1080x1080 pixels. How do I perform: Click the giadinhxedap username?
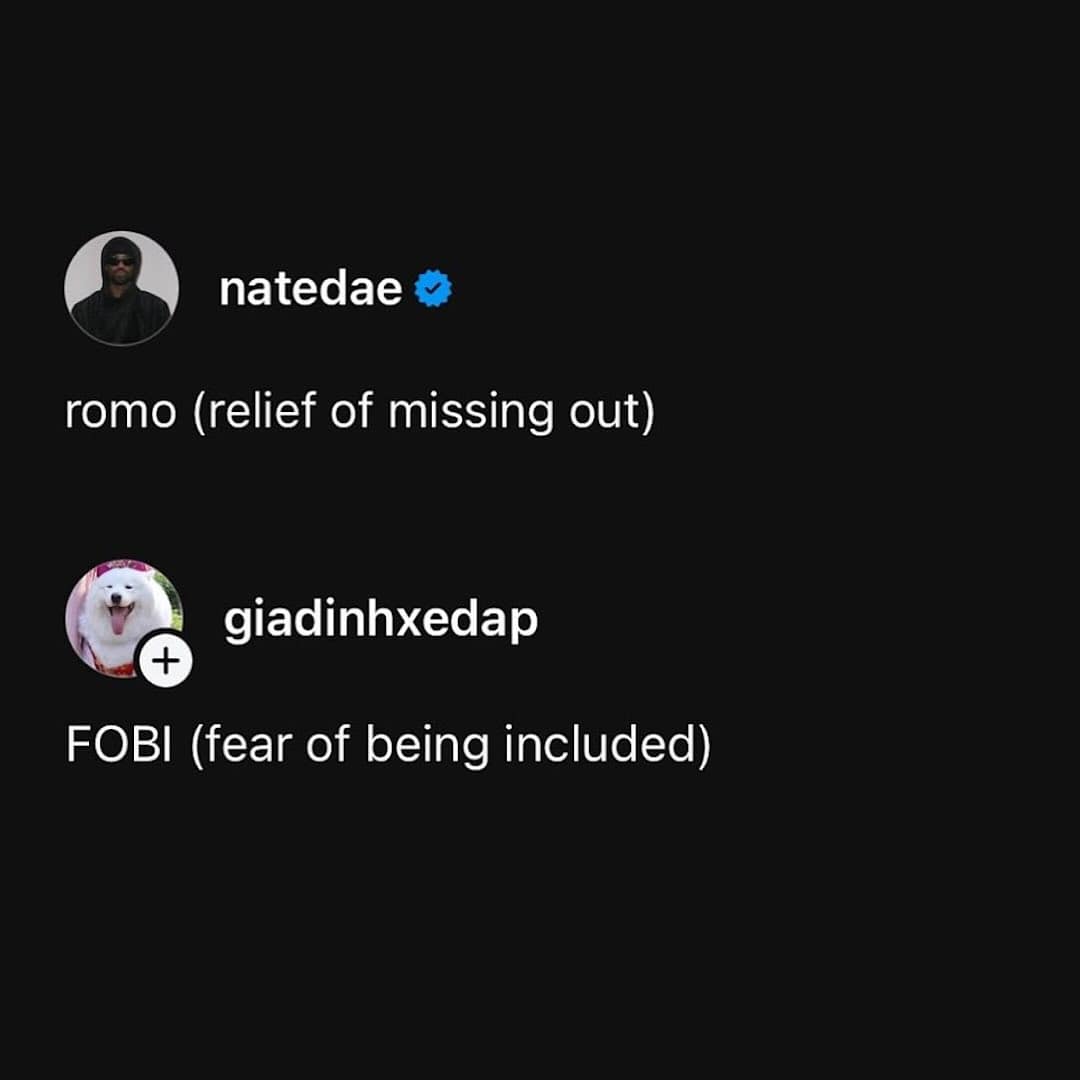381,621
